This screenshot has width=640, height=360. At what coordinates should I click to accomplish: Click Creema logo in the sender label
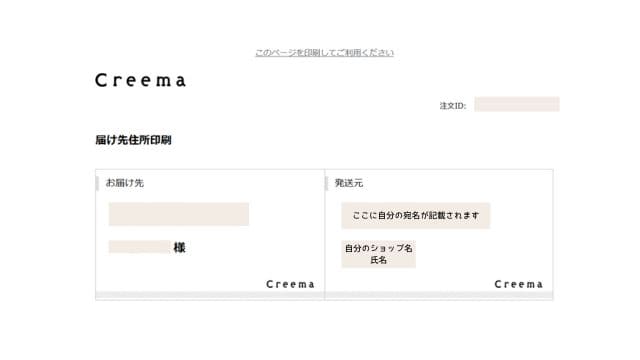518,284
